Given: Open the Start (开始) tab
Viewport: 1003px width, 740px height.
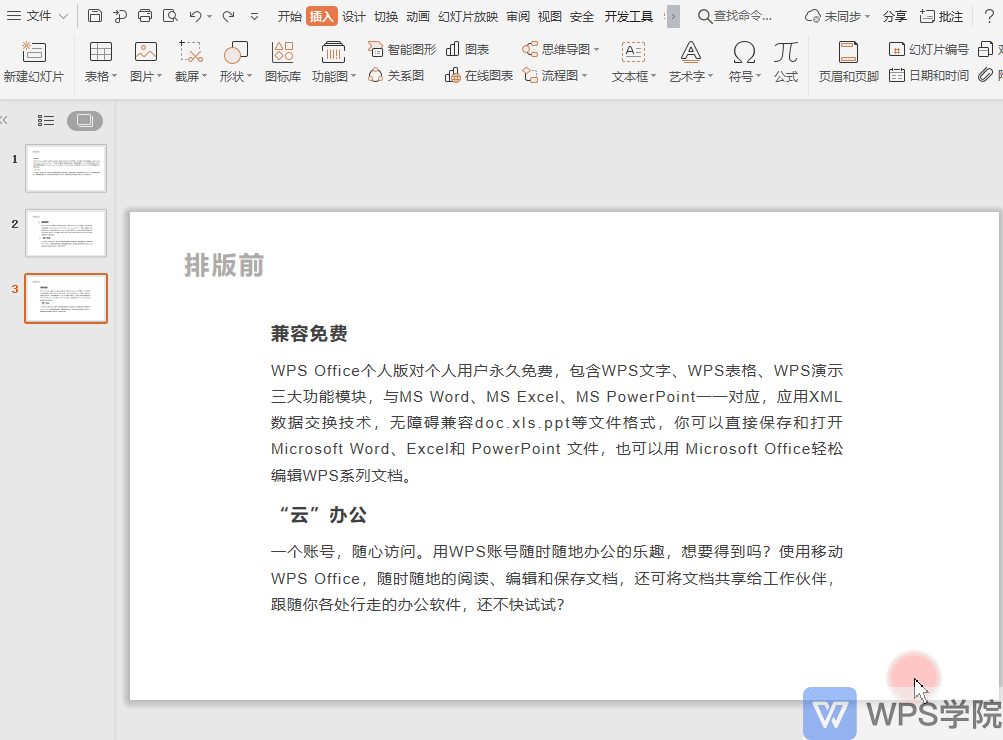Looking at the screenshot, I should click(x=289, y=17).
